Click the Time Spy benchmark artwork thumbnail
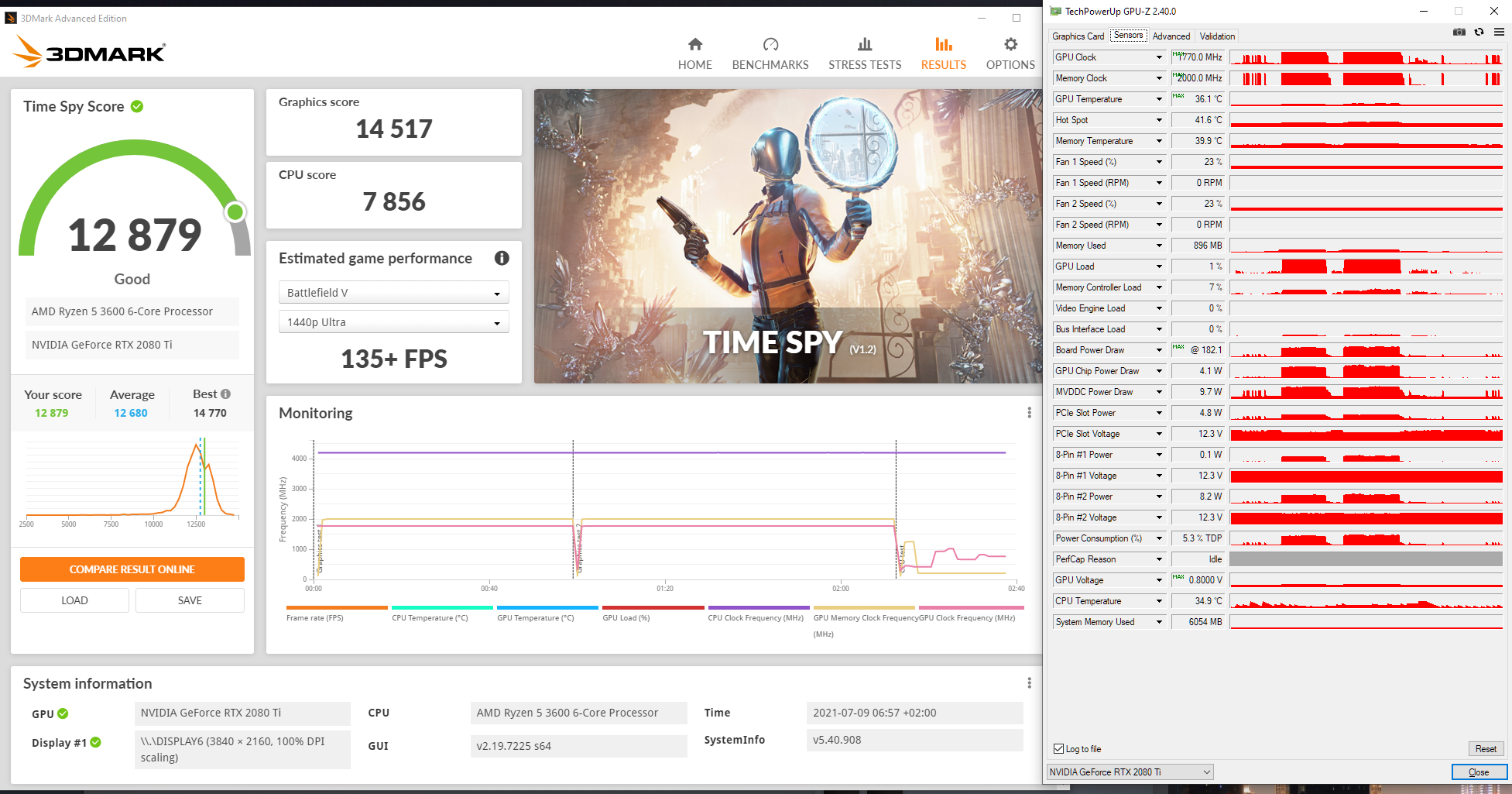The height and width of the screenshot is (794, 1512). [x=787, y=236]
